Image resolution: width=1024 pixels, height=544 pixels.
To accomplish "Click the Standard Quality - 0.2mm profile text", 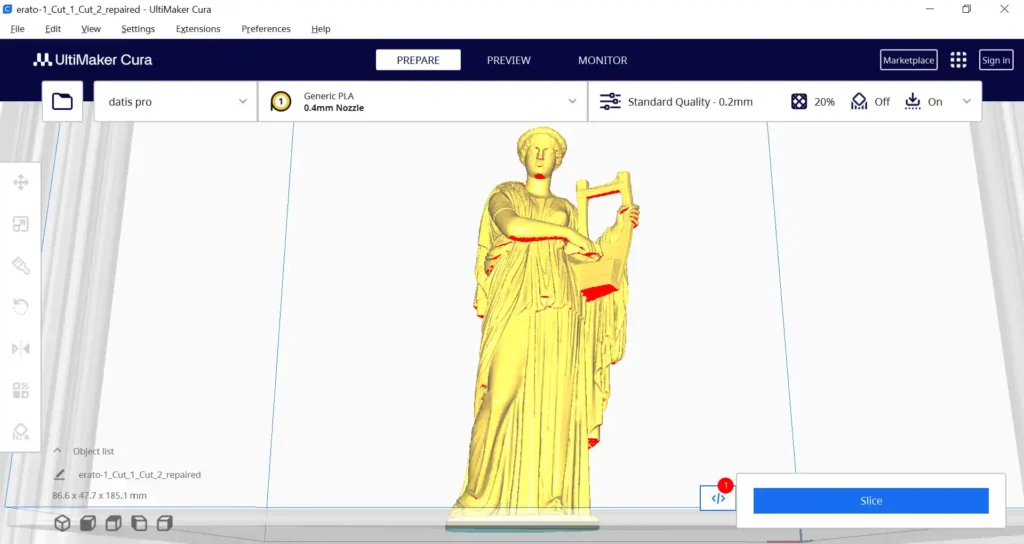I will coord(690,102).
